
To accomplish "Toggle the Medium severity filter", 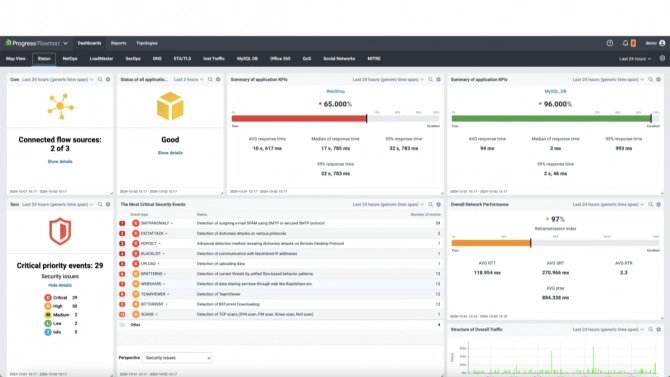I will 60,315.
